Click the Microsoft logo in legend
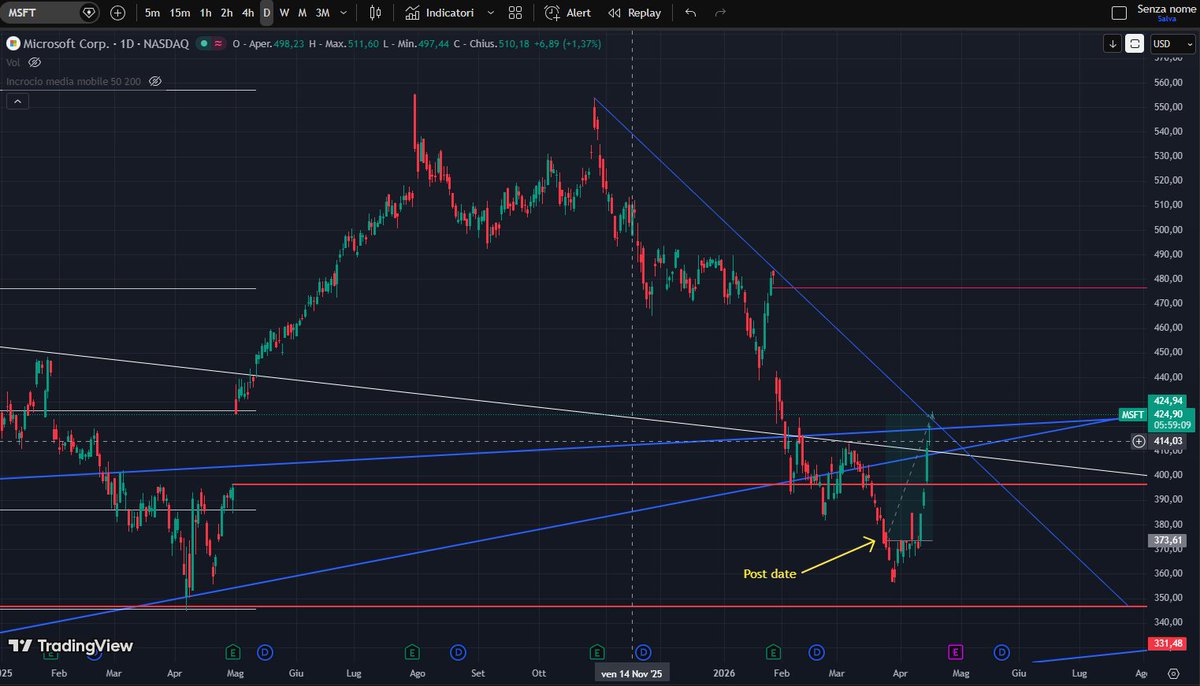Screen dimensions: 1200x686 (12, 44)
